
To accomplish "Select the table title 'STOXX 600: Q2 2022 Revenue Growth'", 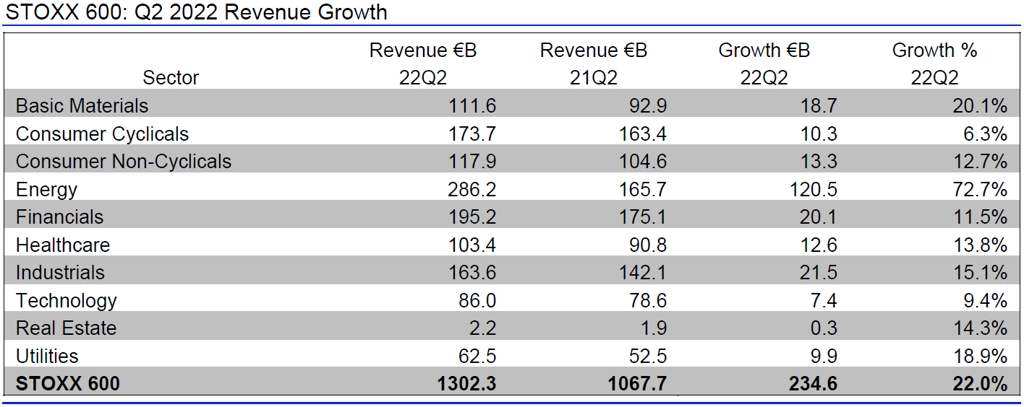I will point(196,12).
